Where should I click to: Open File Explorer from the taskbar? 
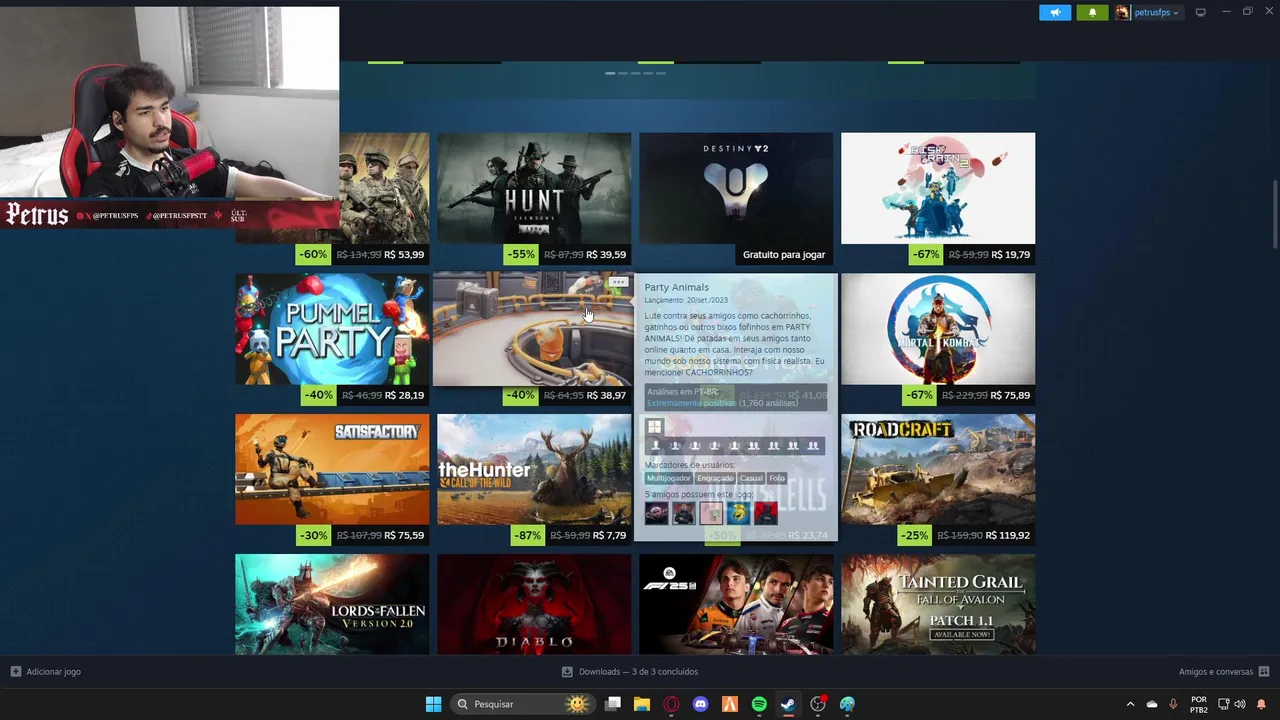point(642,704)
